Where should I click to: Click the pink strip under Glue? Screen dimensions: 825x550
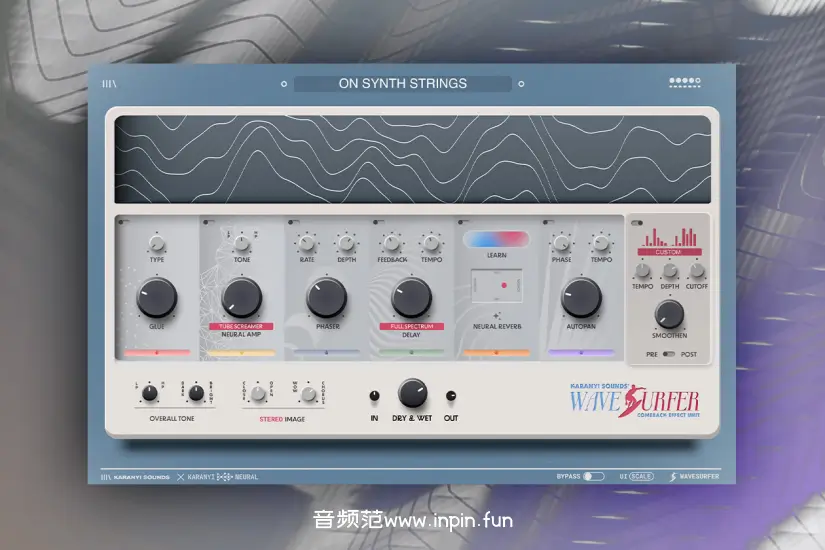pyautogui.click(x=157, y=353)
